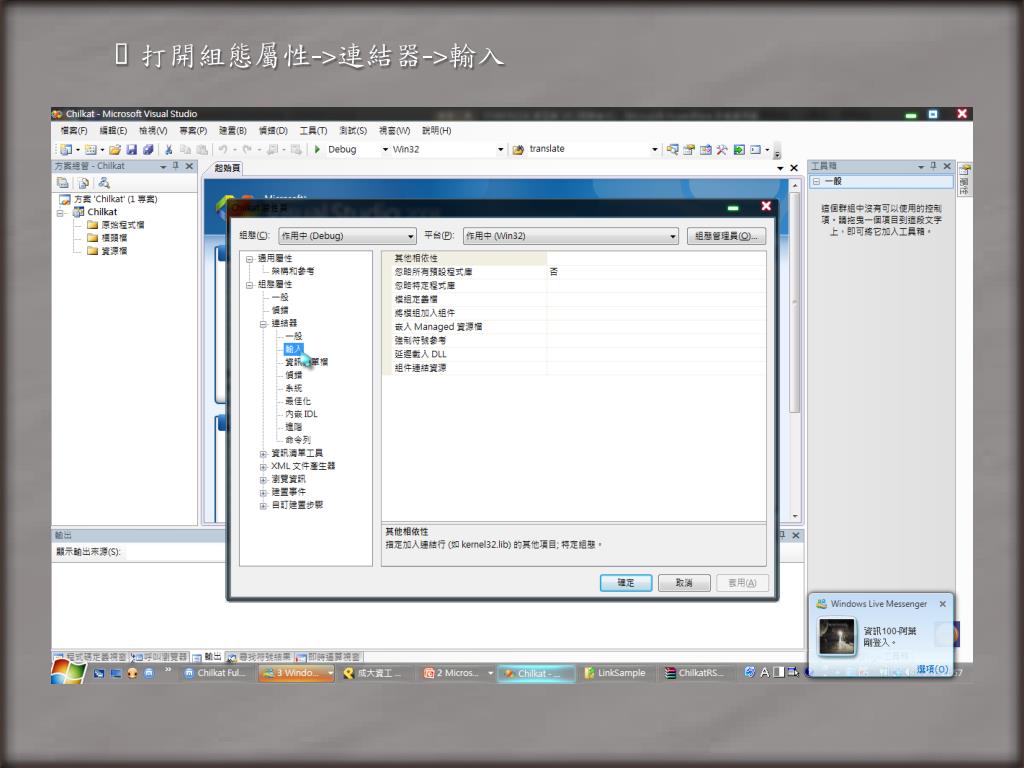The height and width of the screenshot is (768, 1024).
Task: Open Solution Explorer from the main toolbar icon
Action: tap(672, 150)
